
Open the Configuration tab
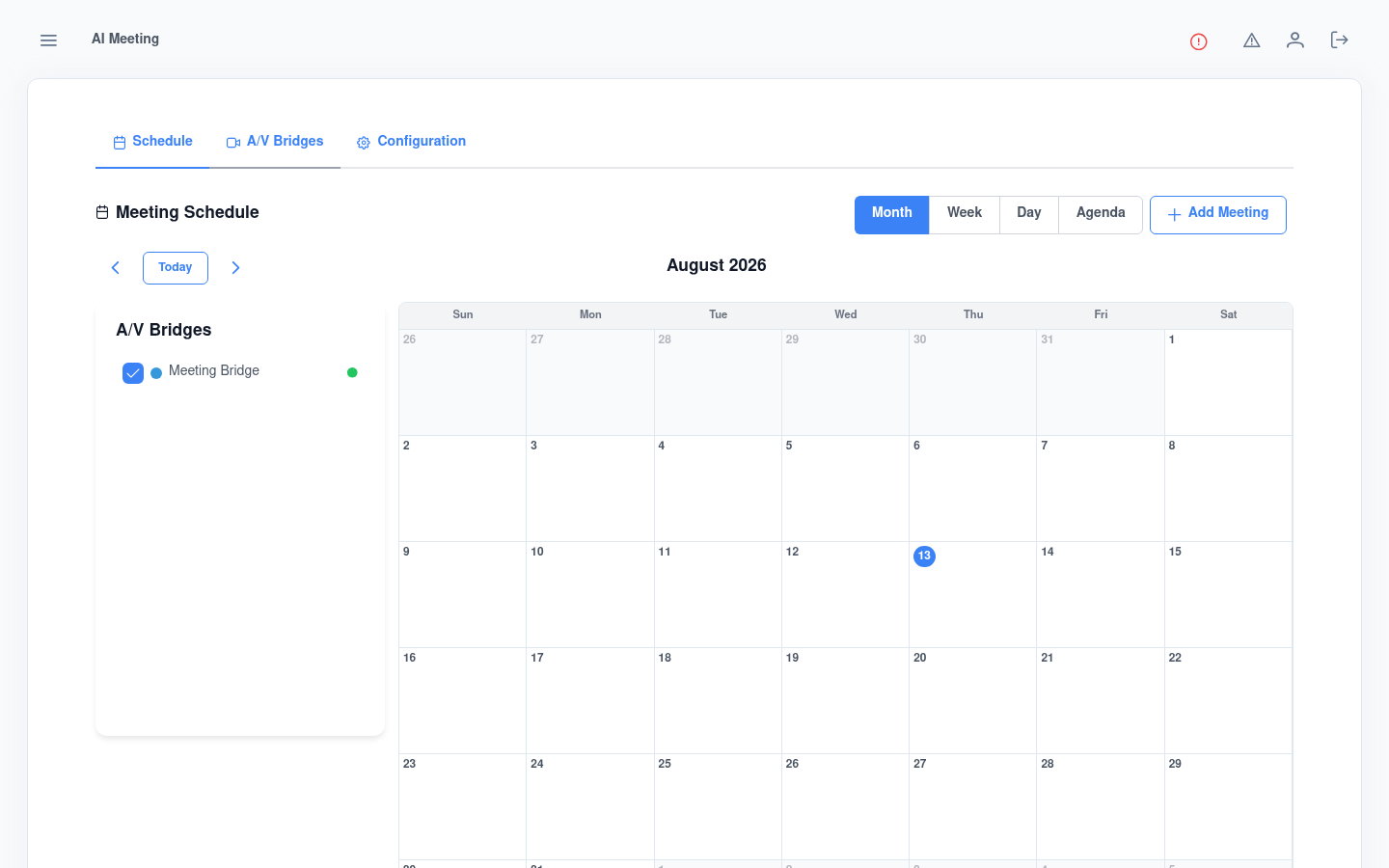[411, 142]
